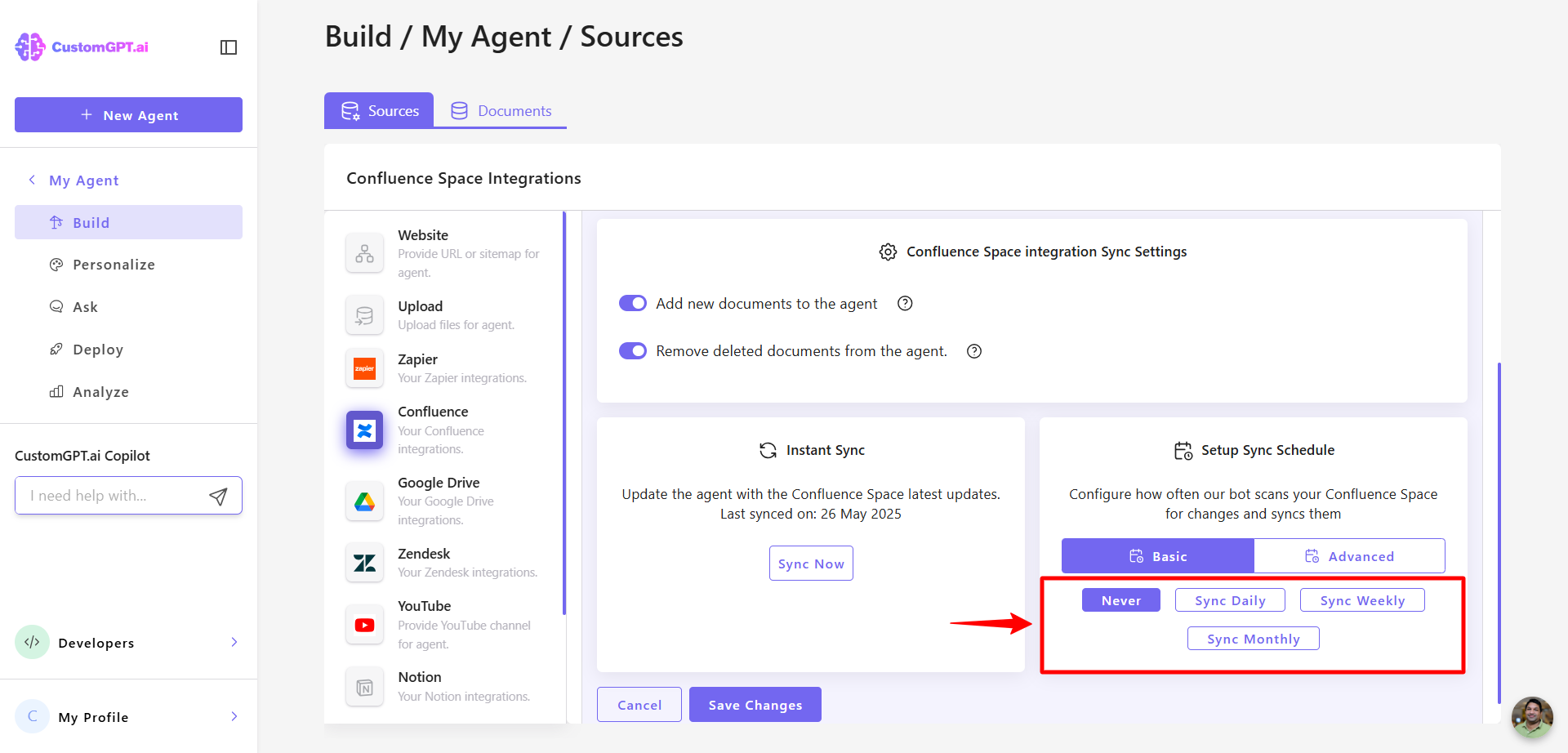The width and height of the screenshot is (1568, 753).
Task: Open the chat avatar bubble
Action: pos(1532,717)
